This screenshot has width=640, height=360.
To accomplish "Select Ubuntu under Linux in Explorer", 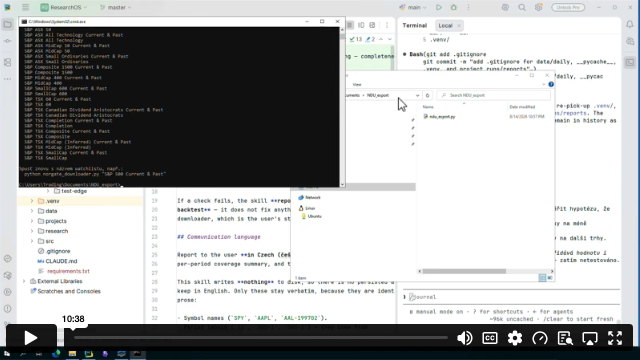I will click(x=315, y=216).
